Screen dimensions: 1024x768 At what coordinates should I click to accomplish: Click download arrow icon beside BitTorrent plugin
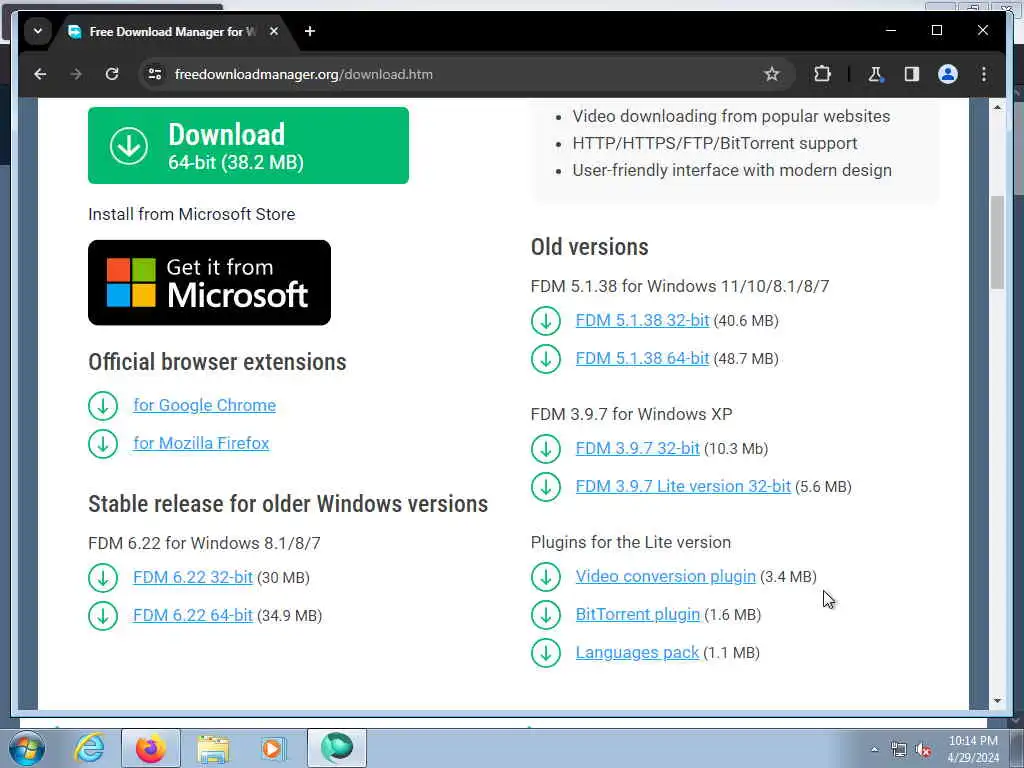pos(545,615)
